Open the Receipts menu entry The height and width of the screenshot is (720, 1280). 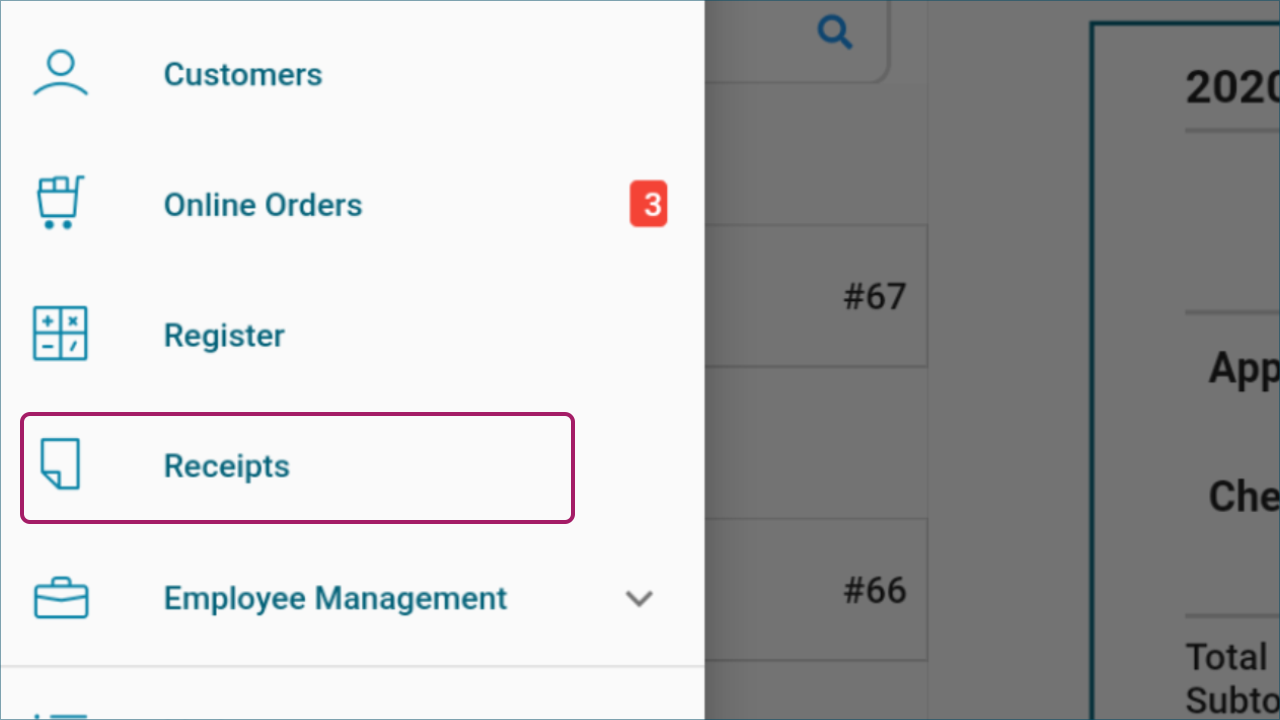tap(298, 468)
